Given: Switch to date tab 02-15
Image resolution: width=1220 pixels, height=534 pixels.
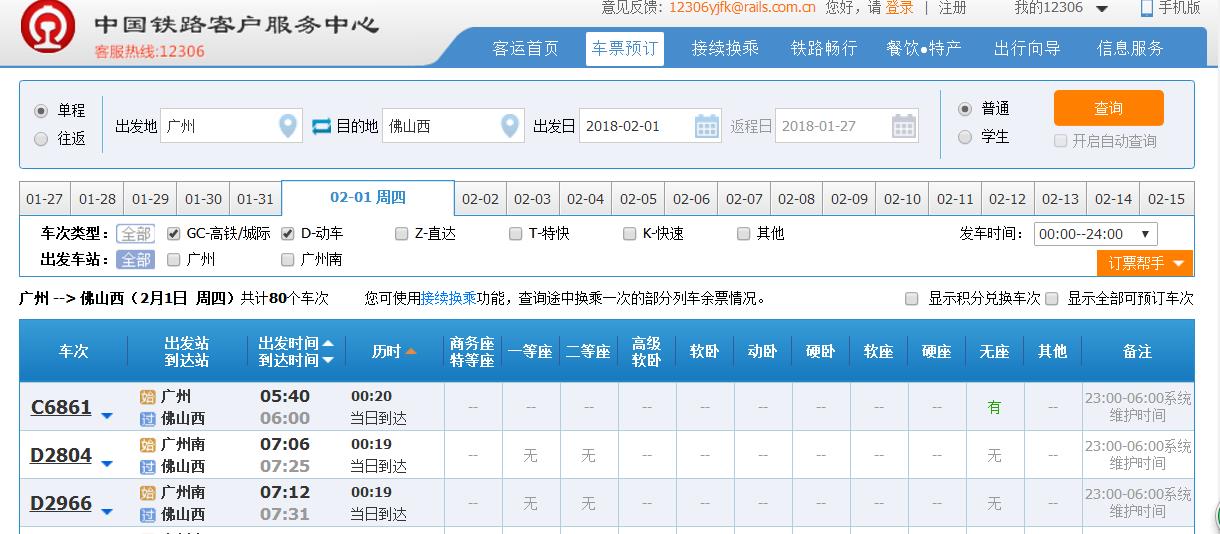Looking at the screenshot, I should pyautogui.click(x=1166, y=199).
